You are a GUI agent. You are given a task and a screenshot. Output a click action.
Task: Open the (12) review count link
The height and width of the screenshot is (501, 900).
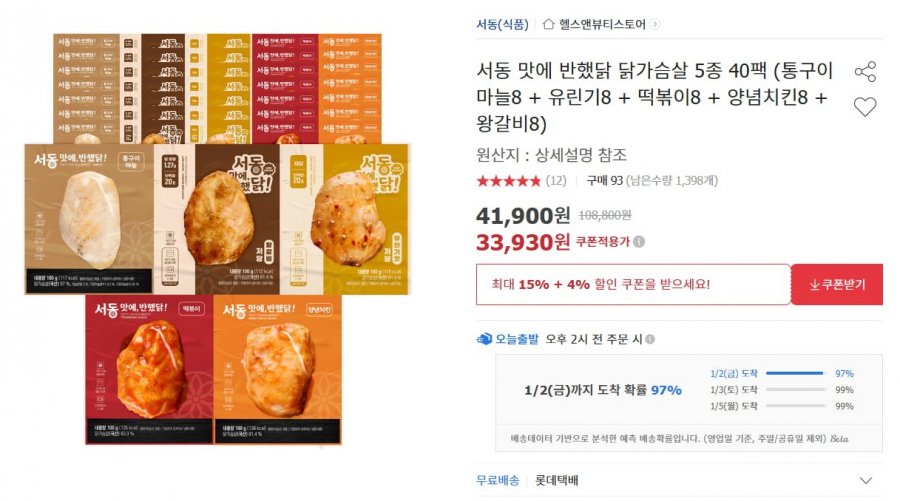(556, 181)
